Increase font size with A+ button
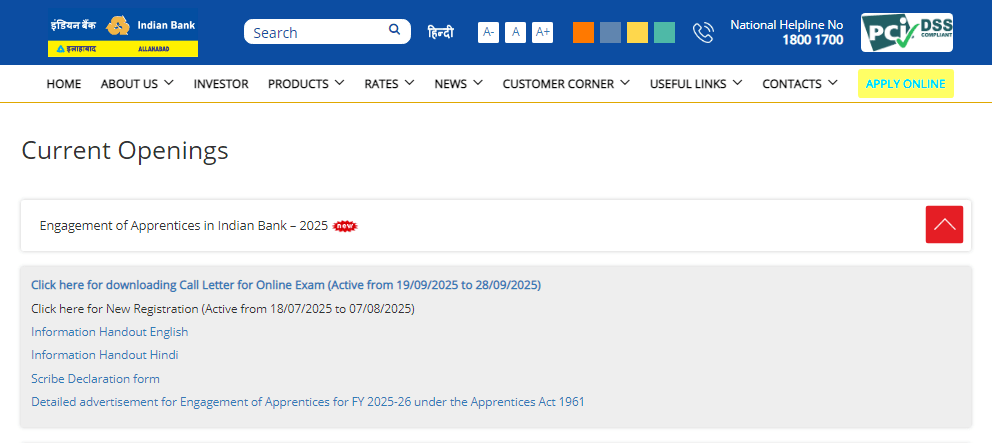Viewport: 992px width, 443px height. 542,32
